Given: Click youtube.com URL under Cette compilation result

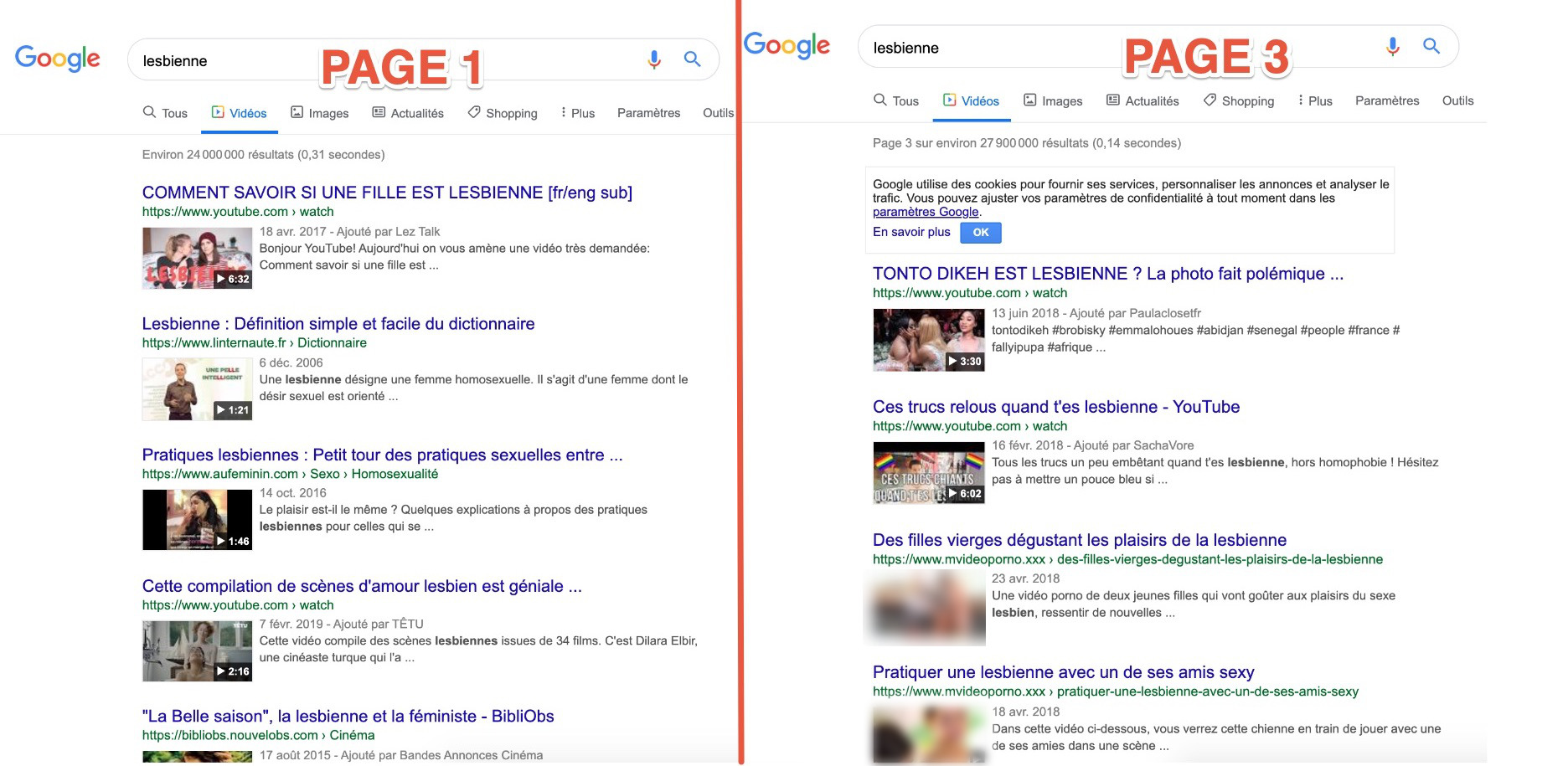Looking at the screenshot, I should (238, 605).
